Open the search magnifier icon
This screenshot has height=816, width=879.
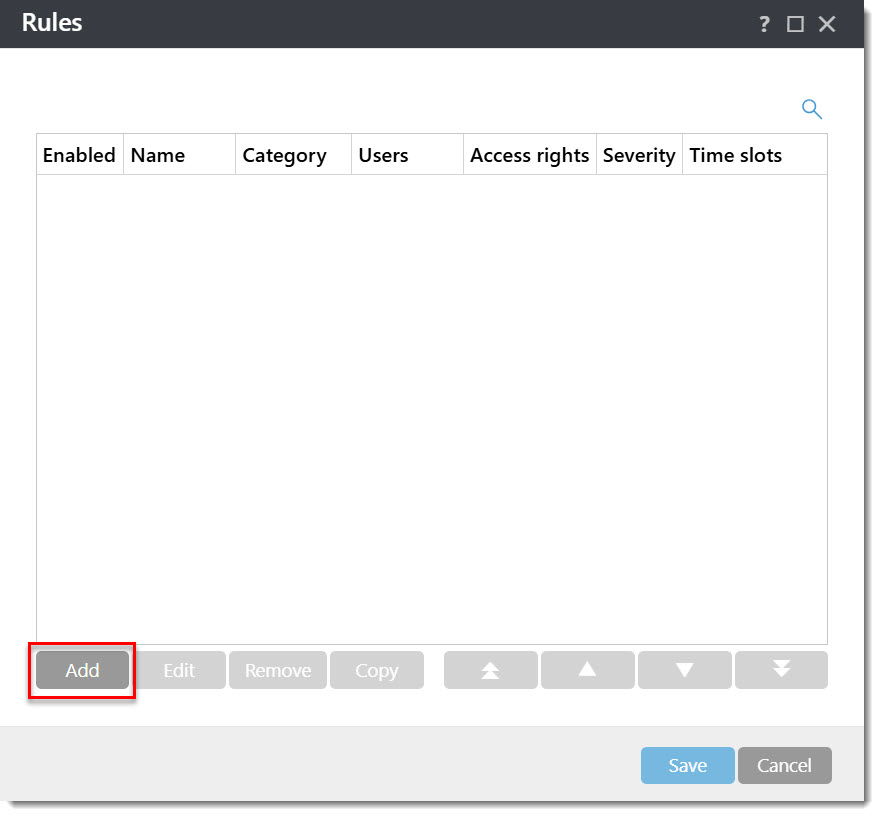[812, 109]
